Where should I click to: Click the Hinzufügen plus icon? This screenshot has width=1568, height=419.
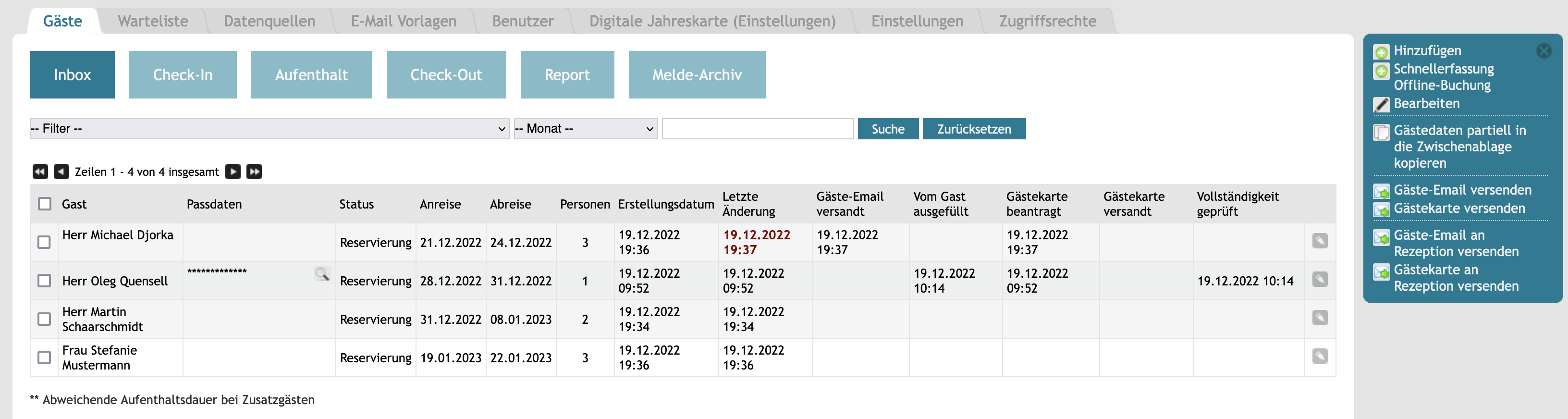(1381, 52)
